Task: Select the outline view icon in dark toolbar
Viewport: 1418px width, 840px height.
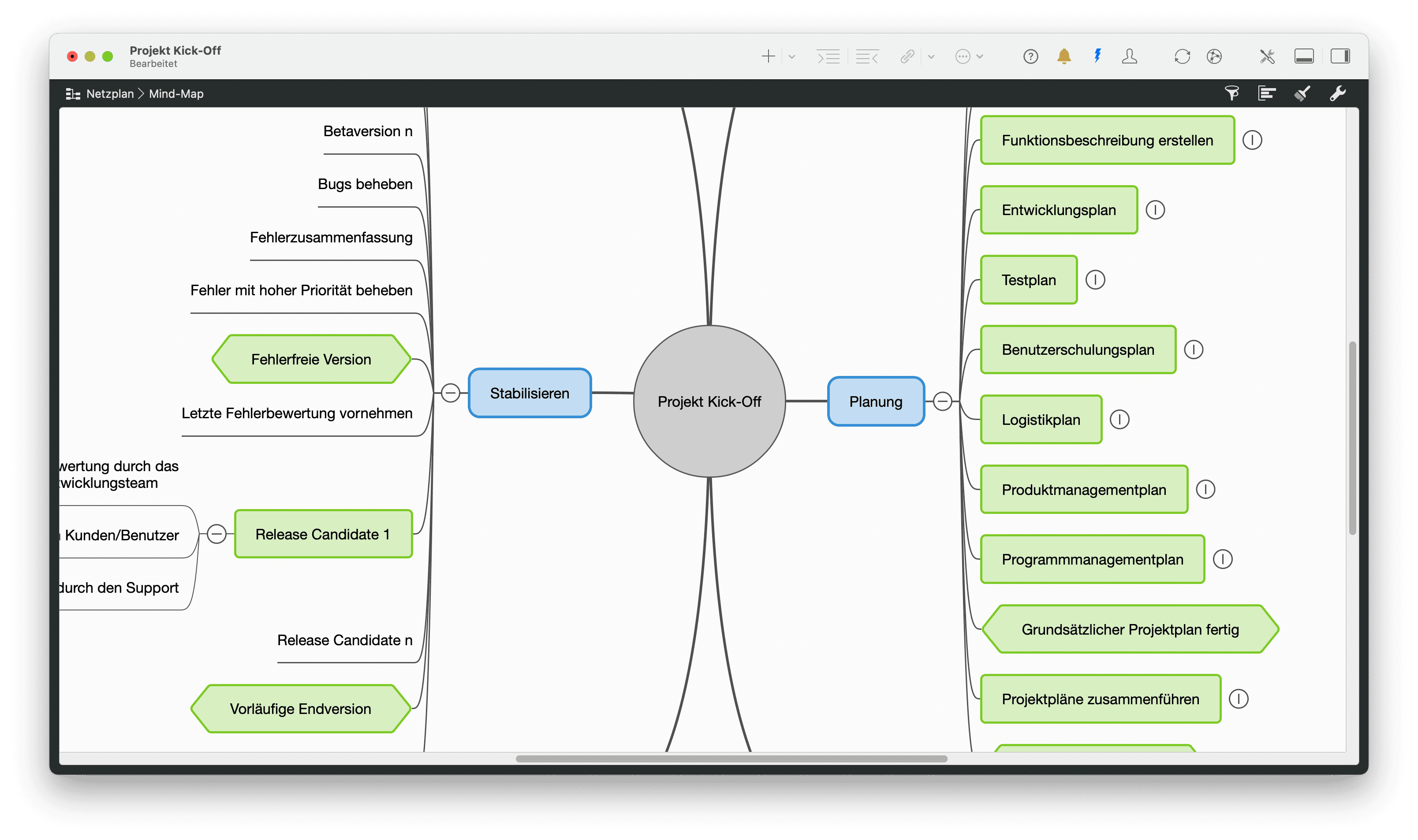Action: point(1267,93)
